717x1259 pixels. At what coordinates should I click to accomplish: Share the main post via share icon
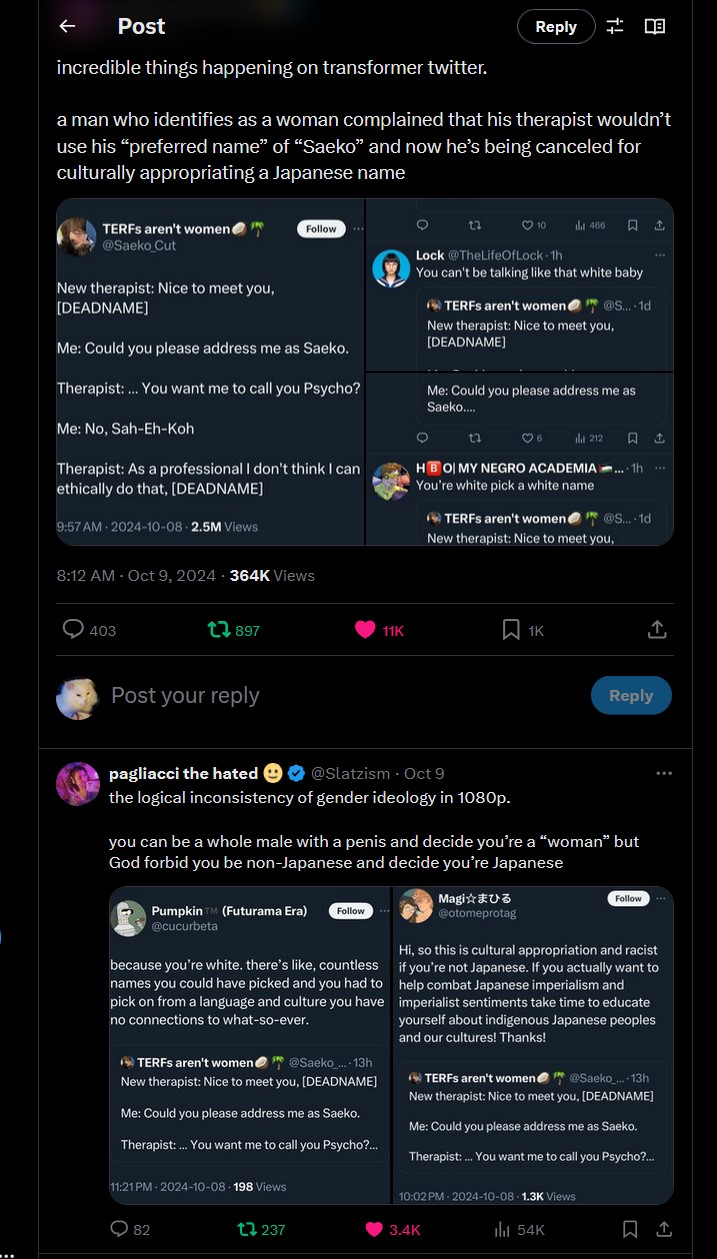coord(657,630)
